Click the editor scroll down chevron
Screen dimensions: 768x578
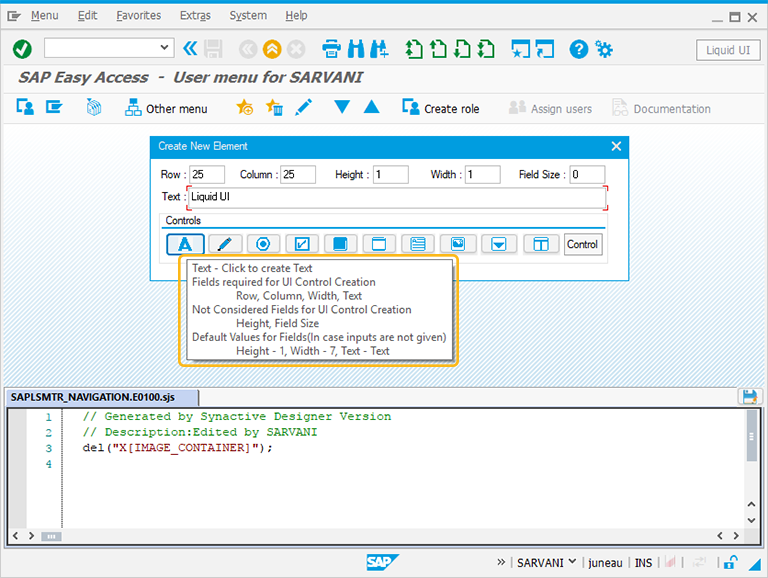(751, 520)
